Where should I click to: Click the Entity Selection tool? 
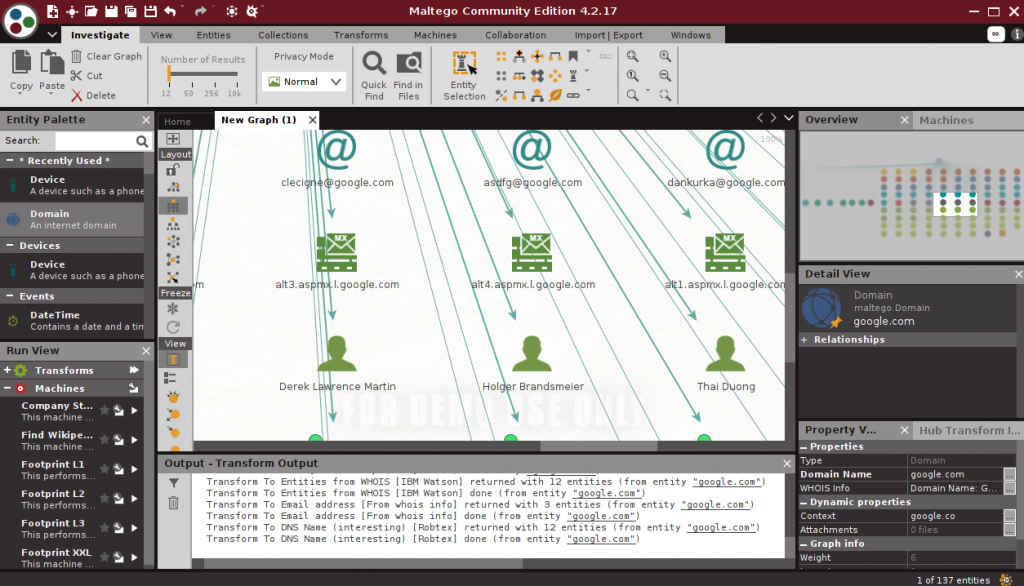coord(464,76)
